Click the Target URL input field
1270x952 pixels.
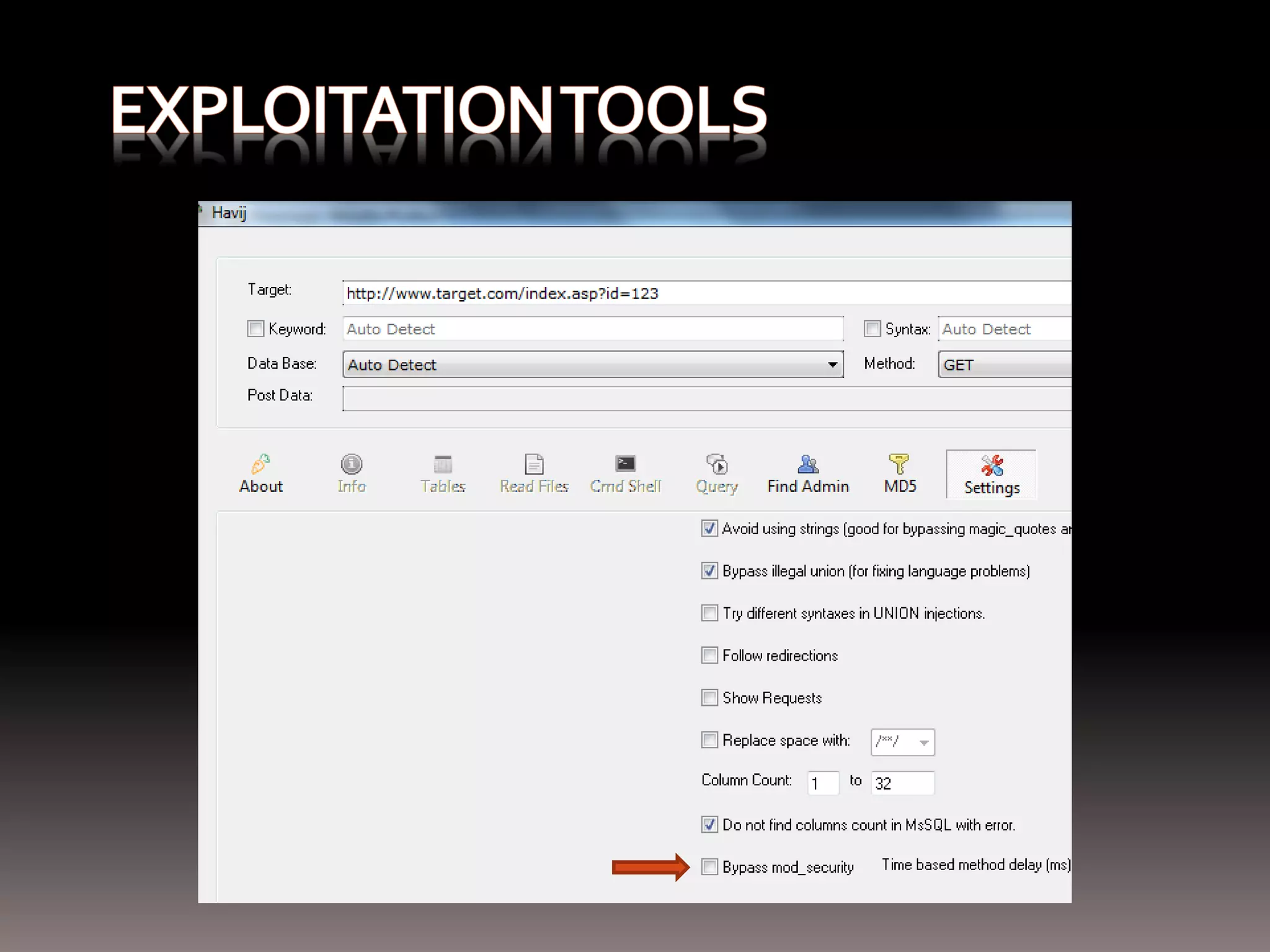pos(707,293)
